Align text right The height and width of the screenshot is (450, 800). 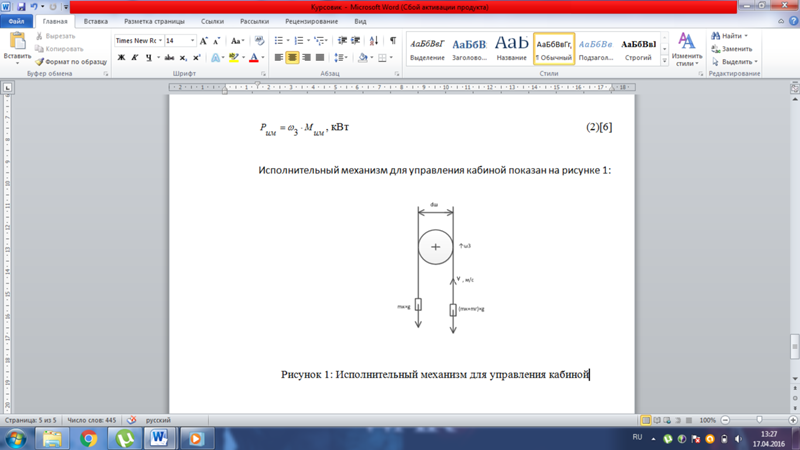[x=306, y=58]
